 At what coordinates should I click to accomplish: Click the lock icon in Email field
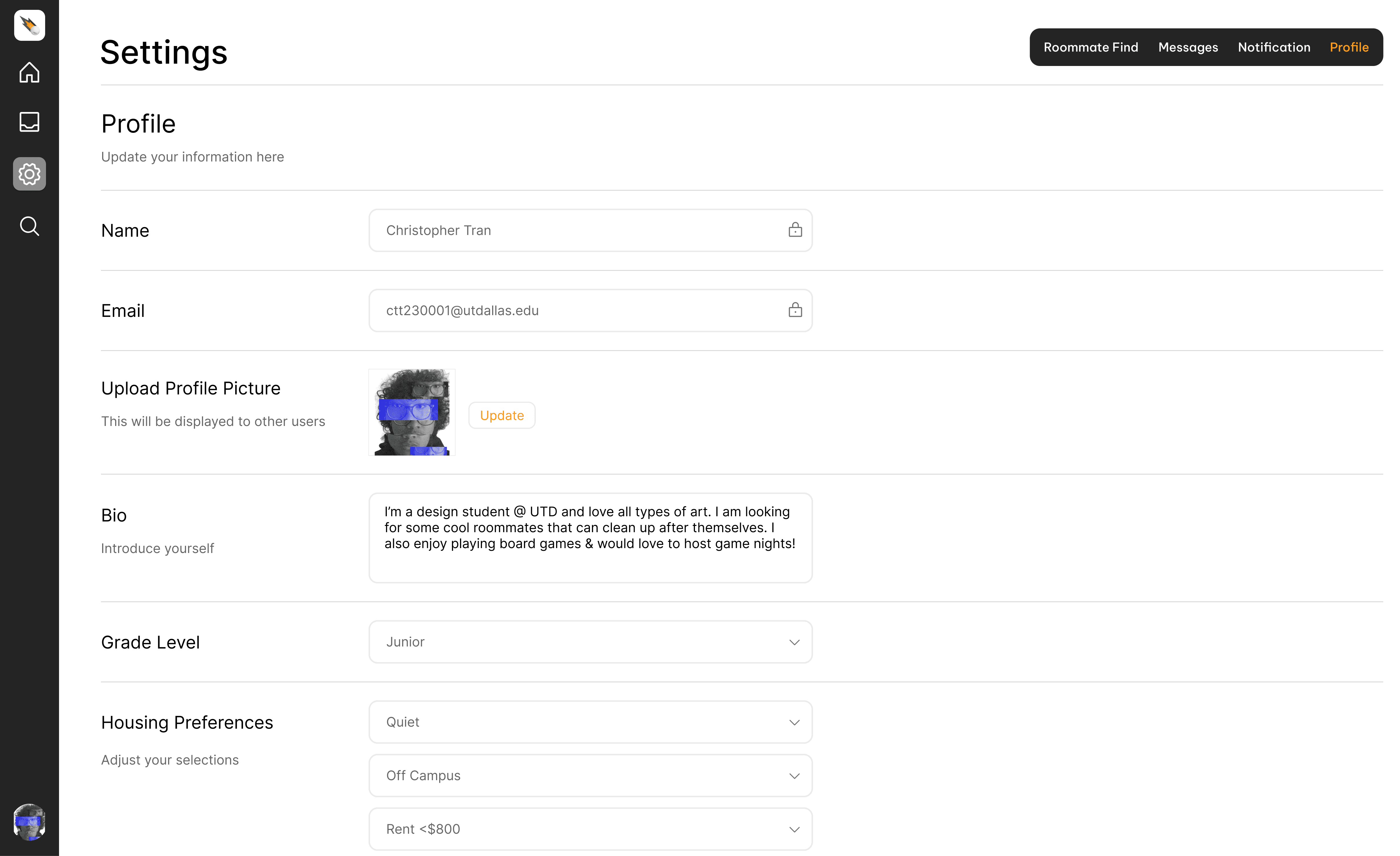(795, 310)
